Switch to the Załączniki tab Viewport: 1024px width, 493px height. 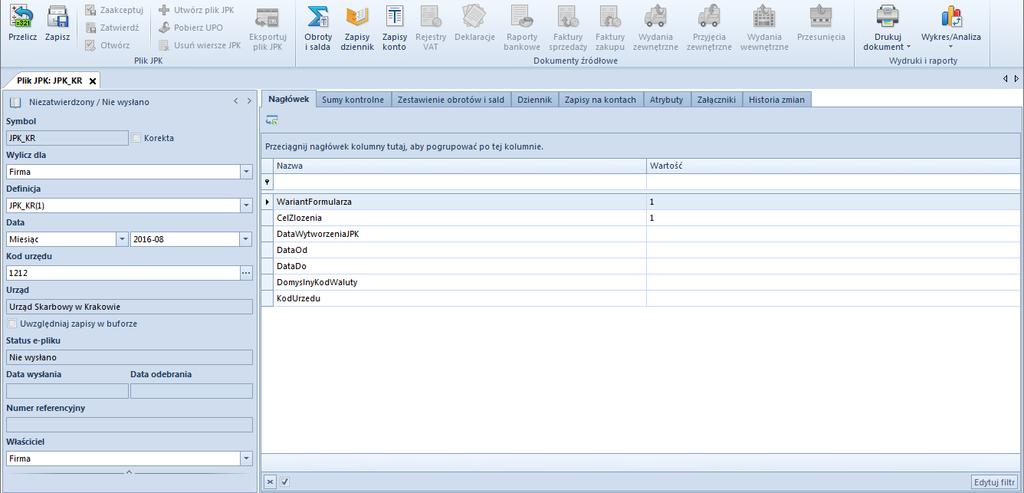click(716, 100)
